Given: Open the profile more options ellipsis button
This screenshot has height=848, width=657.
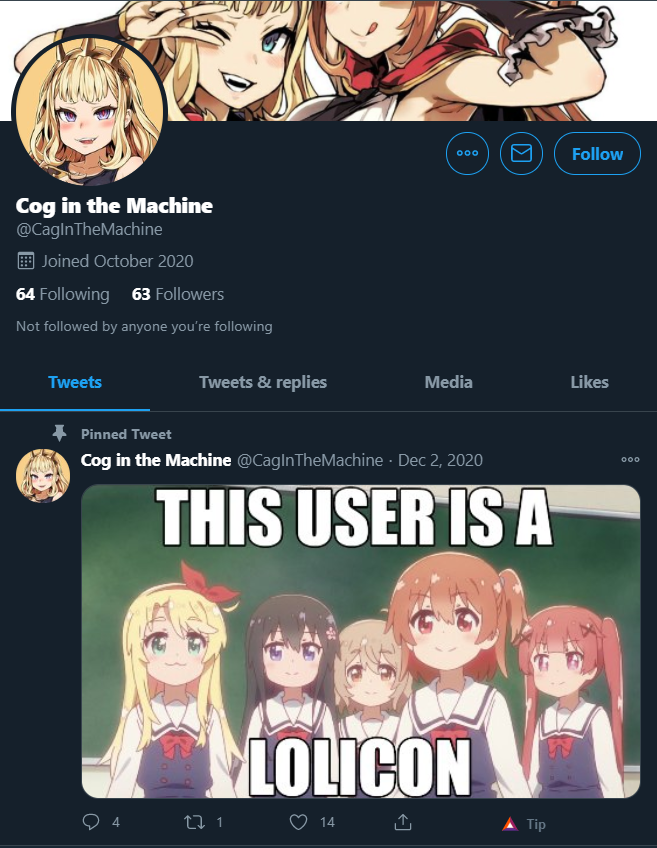Looking at the screenshot, I should coord(467,154).
